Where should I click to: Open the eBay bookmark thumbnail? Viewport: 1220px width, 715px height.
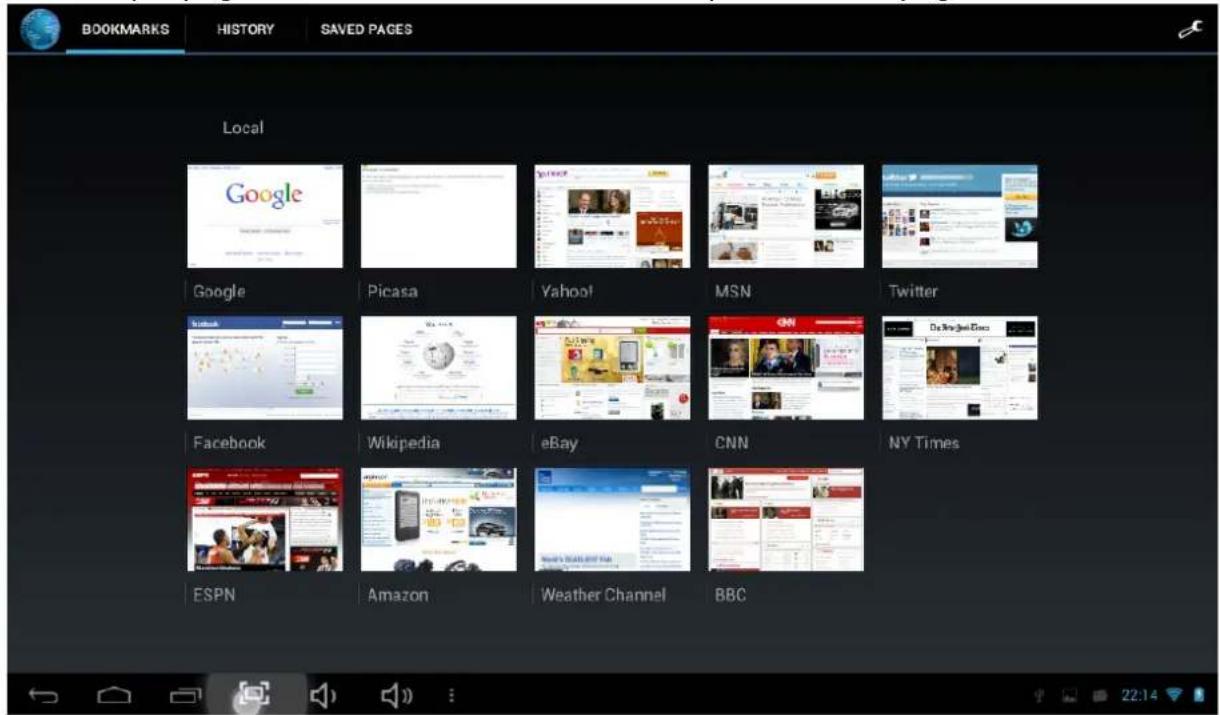pyautogui.click(x=612, y=368)
